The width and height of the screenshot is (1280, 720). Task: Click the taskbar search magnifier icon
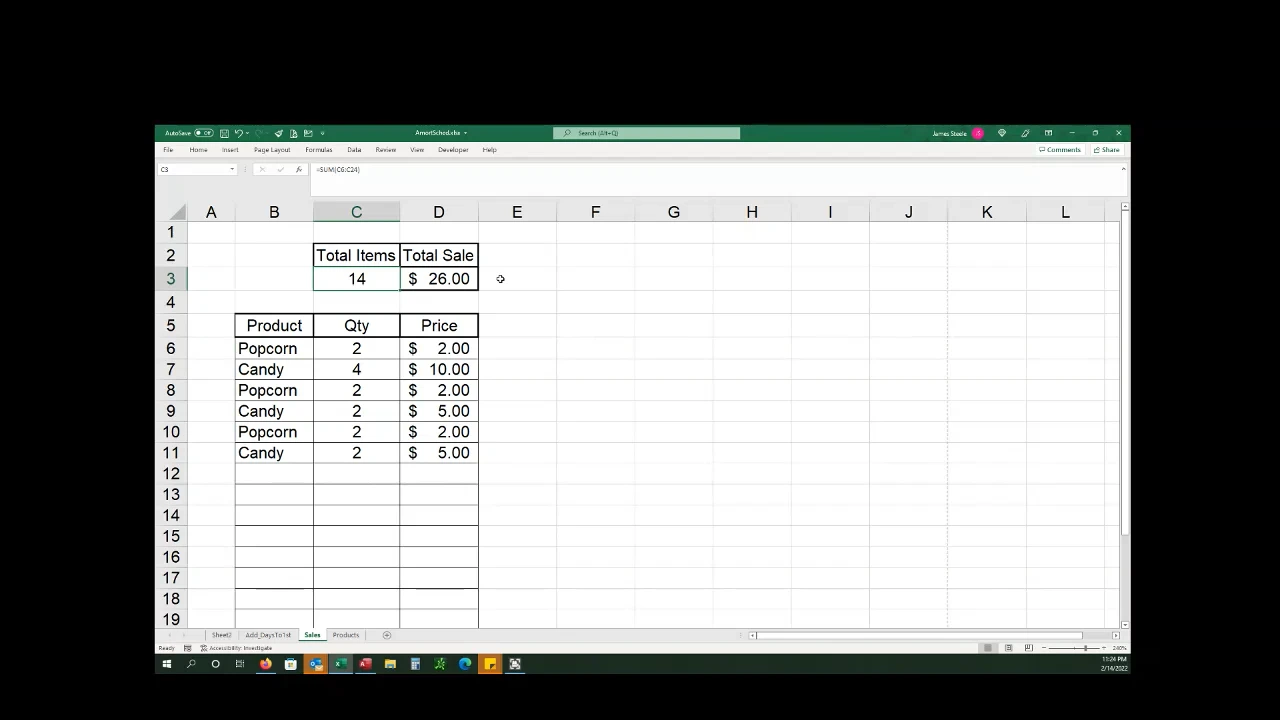[191, 664]
